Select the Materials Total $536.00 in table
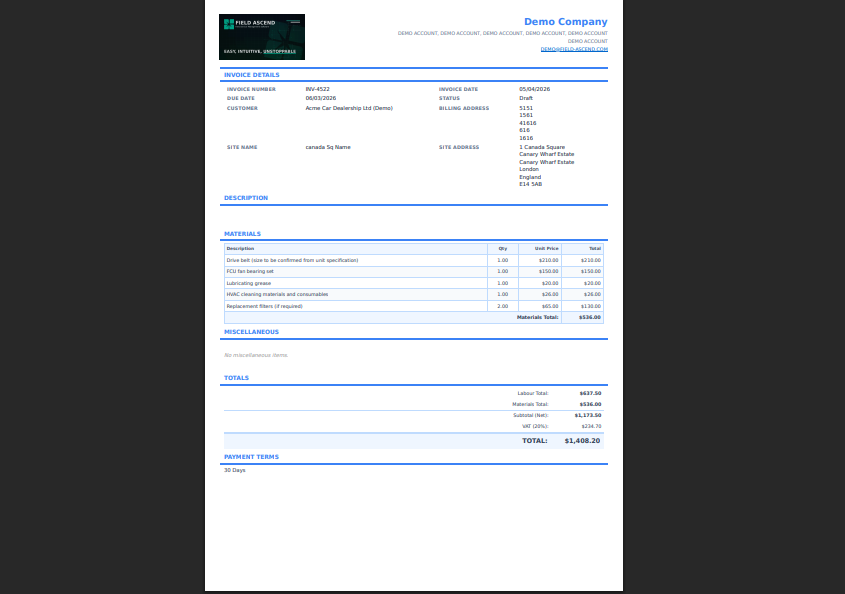The width and height of the screenshot is (845, 594). pos(590,317)
